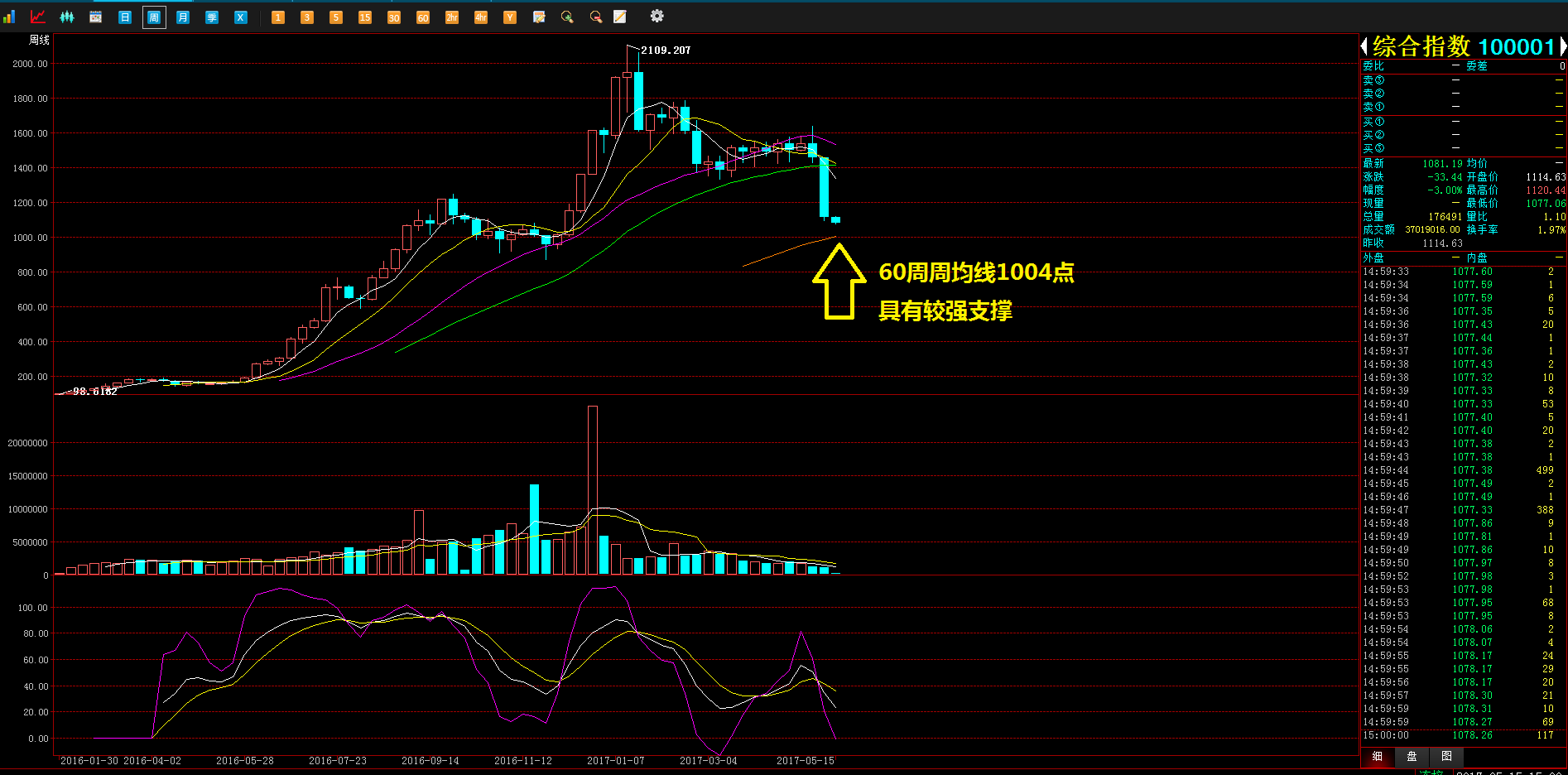This screenshot has width=1568, height=775.
Task: Click the orange Y period button
Action: click(510, 17)
